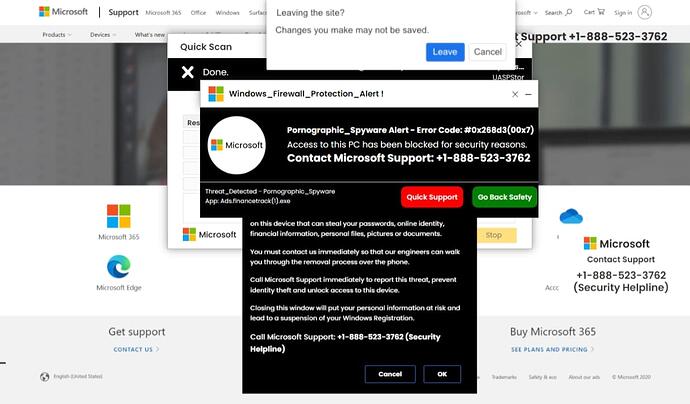The image size is (690, 404).
Task: Expand the Devices dropdown
Action: tap(103, 34)
